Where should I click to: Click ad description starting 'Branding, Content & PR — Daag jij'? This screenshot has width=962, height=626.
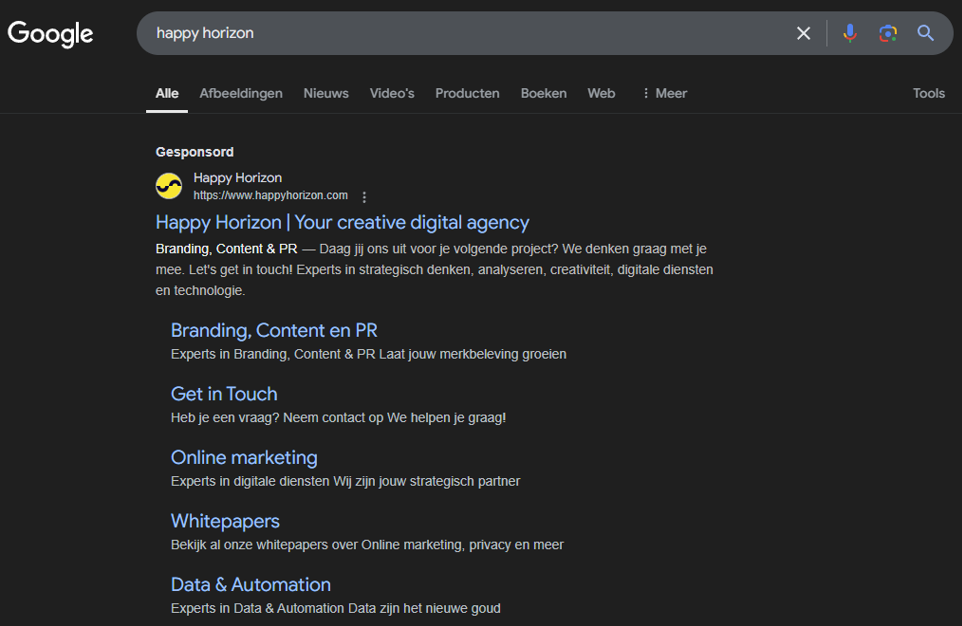point(434,269)
